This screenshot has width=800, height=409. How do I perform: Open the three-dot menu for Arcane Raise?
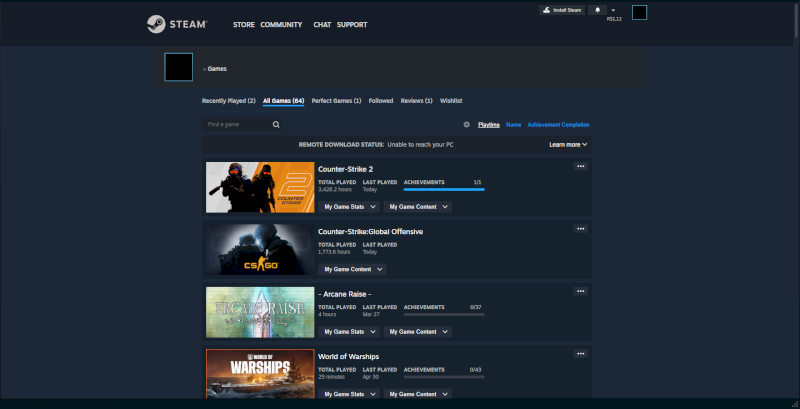pyautogui.click(x=581, y=291)
